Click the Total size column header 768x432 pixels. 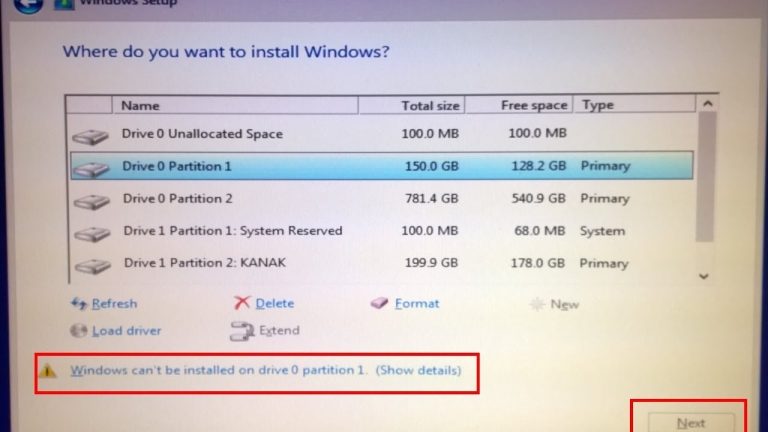411,105
